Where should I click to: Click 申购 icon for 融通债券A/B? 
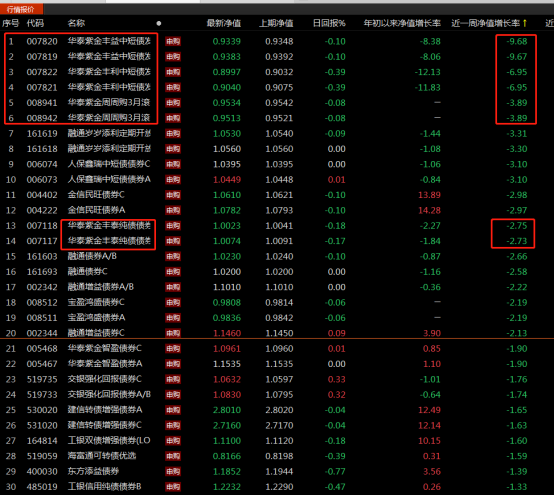coord(173,257)
